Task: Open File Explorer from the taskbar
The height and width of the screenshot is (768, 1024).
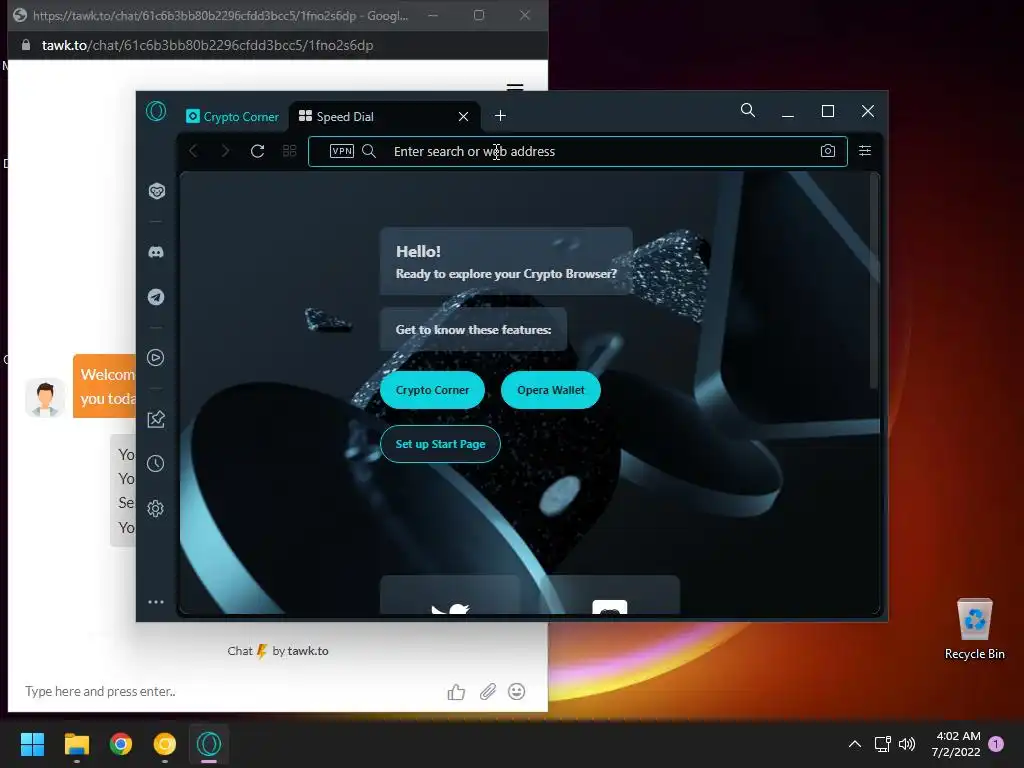Action: (x=76, y=744)
